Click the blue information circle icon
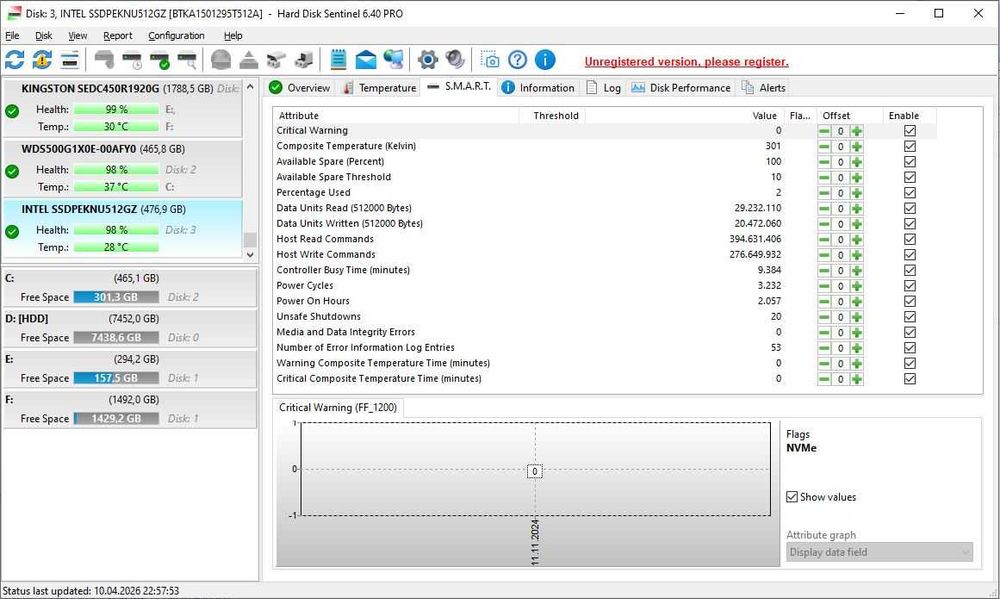This screenshot has height=599, width=1000. (545, 60)
